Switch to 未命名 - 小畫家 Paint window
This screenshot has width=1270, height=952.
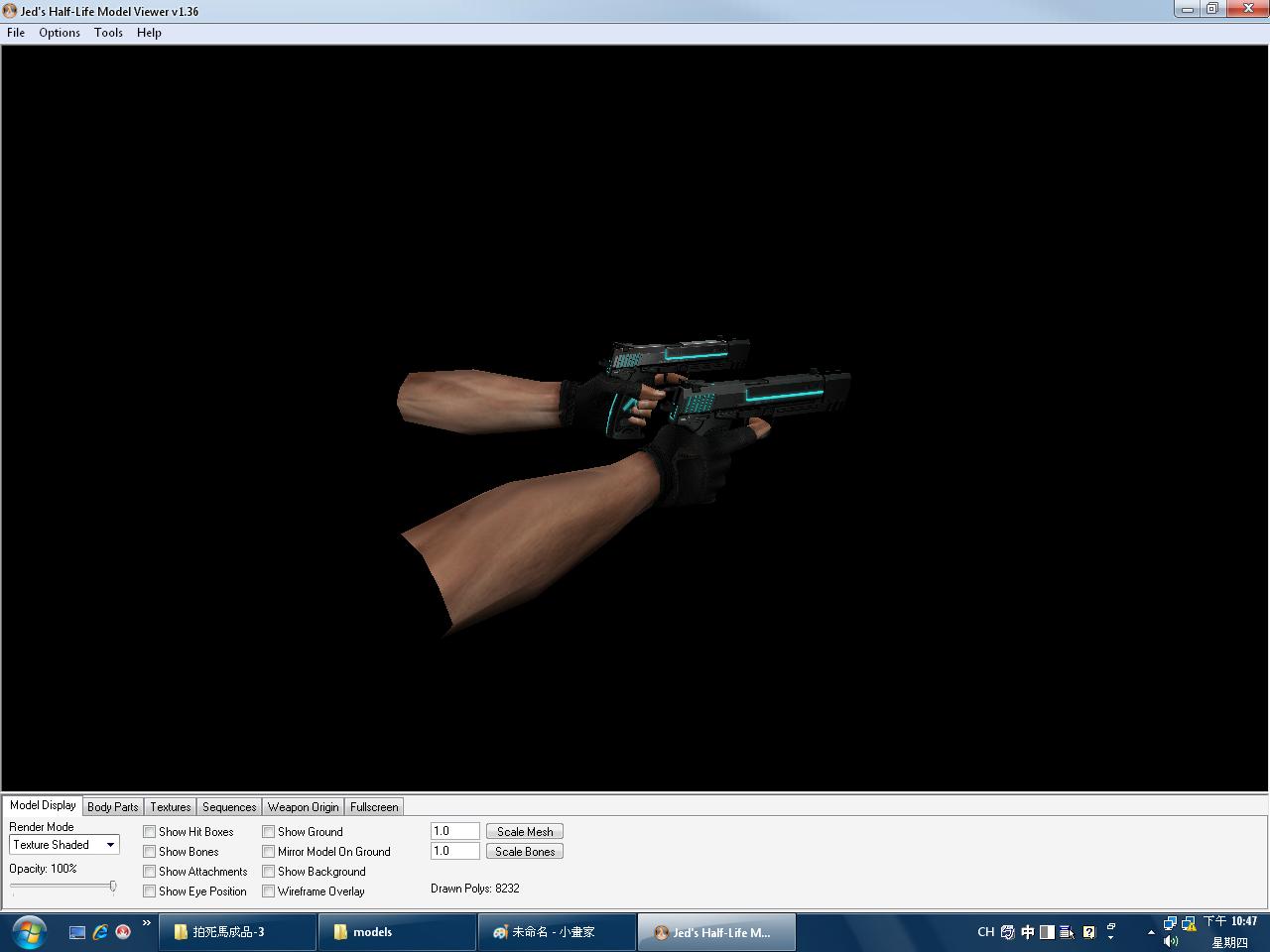[x=557, y=932]
